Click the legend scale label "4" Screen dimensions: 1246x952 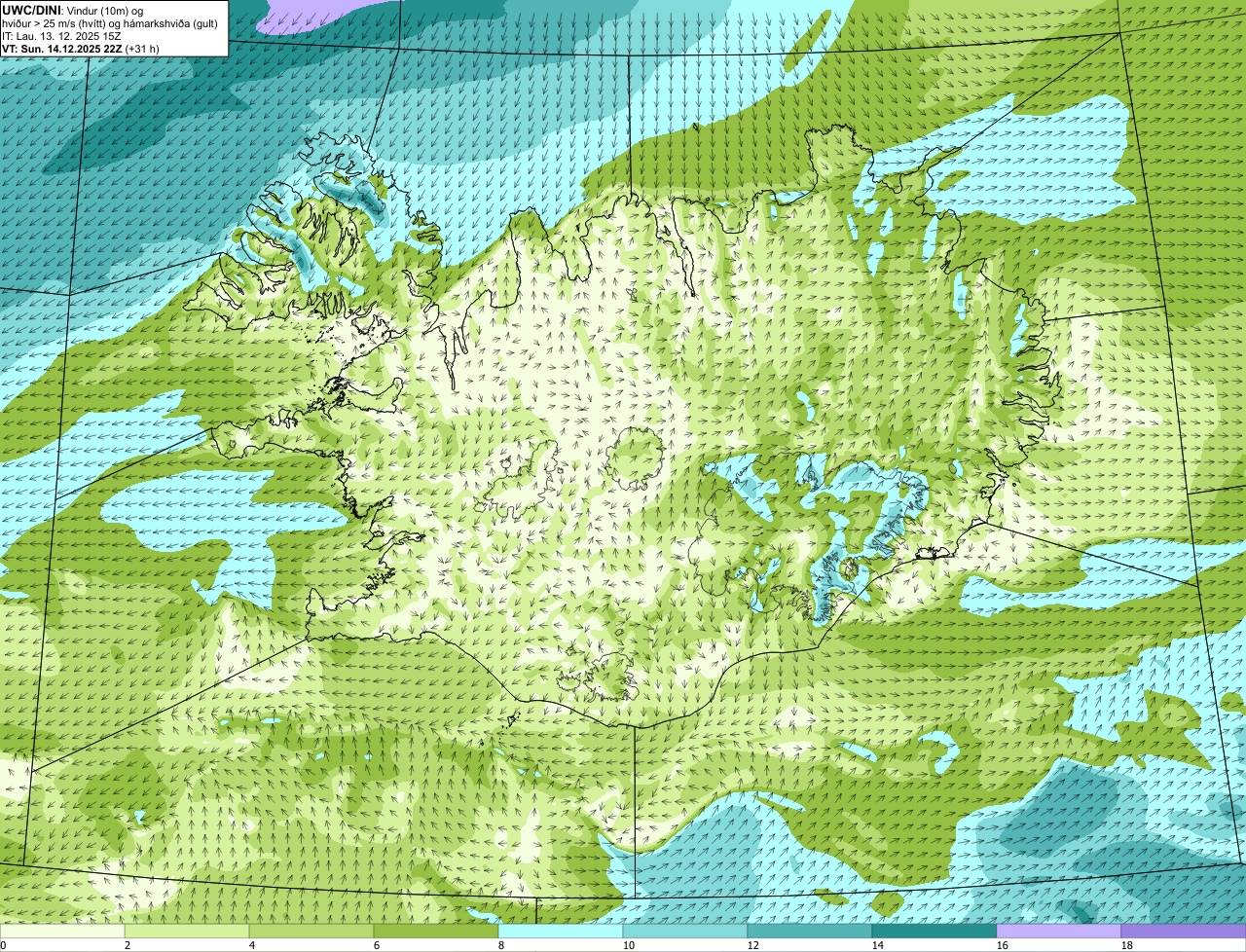point(252,945)
